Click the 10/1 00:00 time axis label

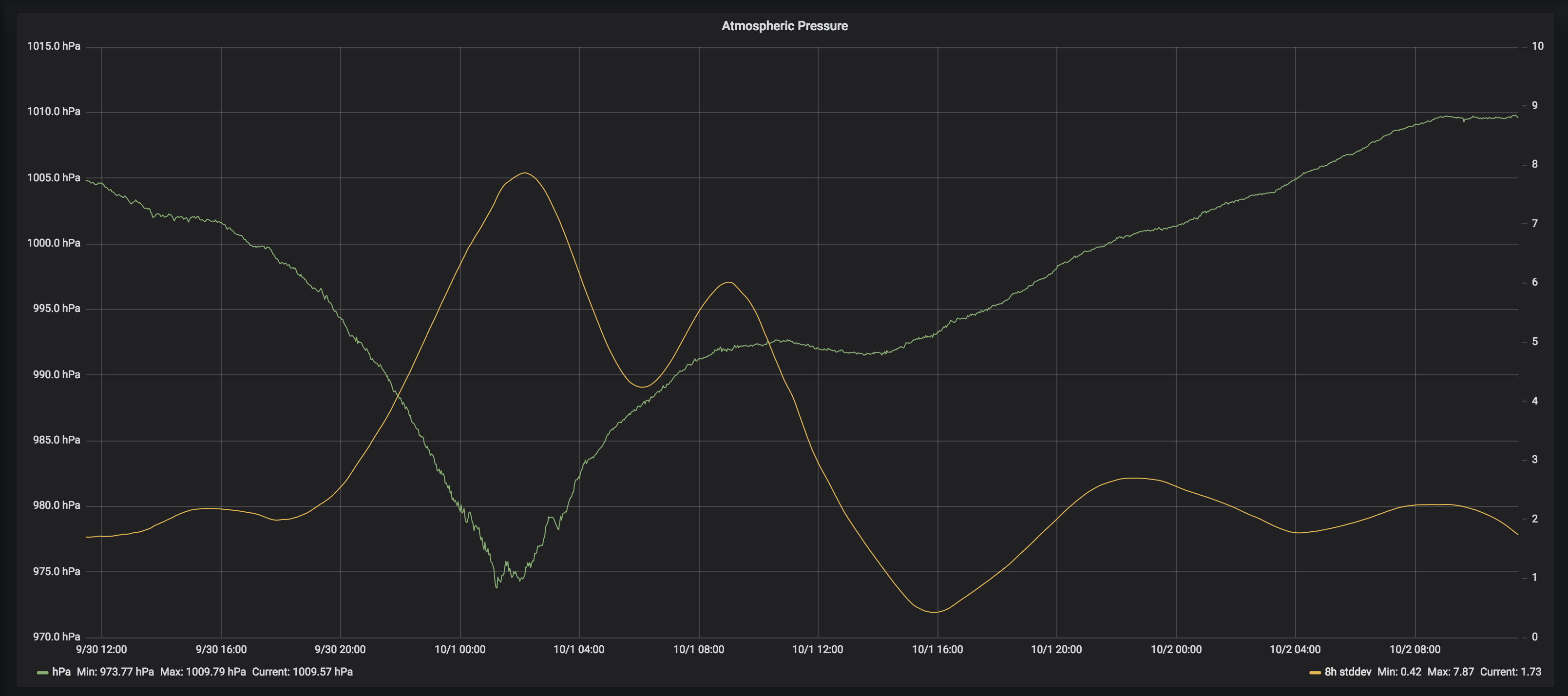[x=459, y=649]
